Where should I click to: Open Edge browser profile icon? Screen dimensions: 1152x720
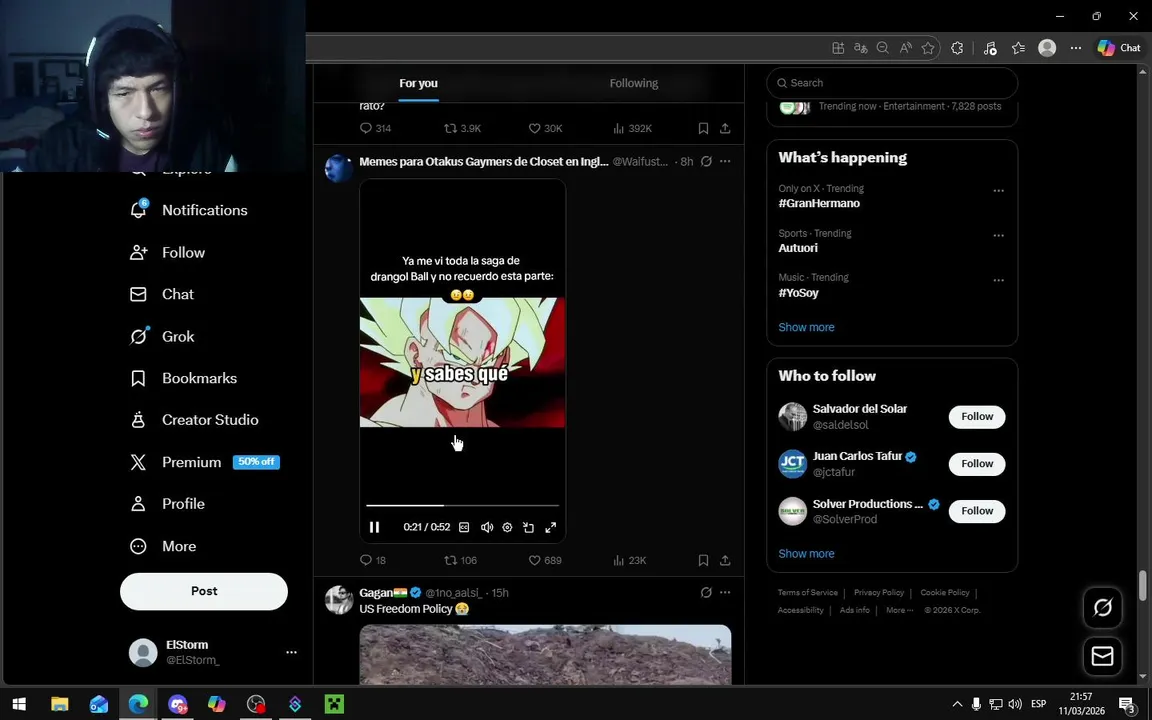[x=1047, y=48]
